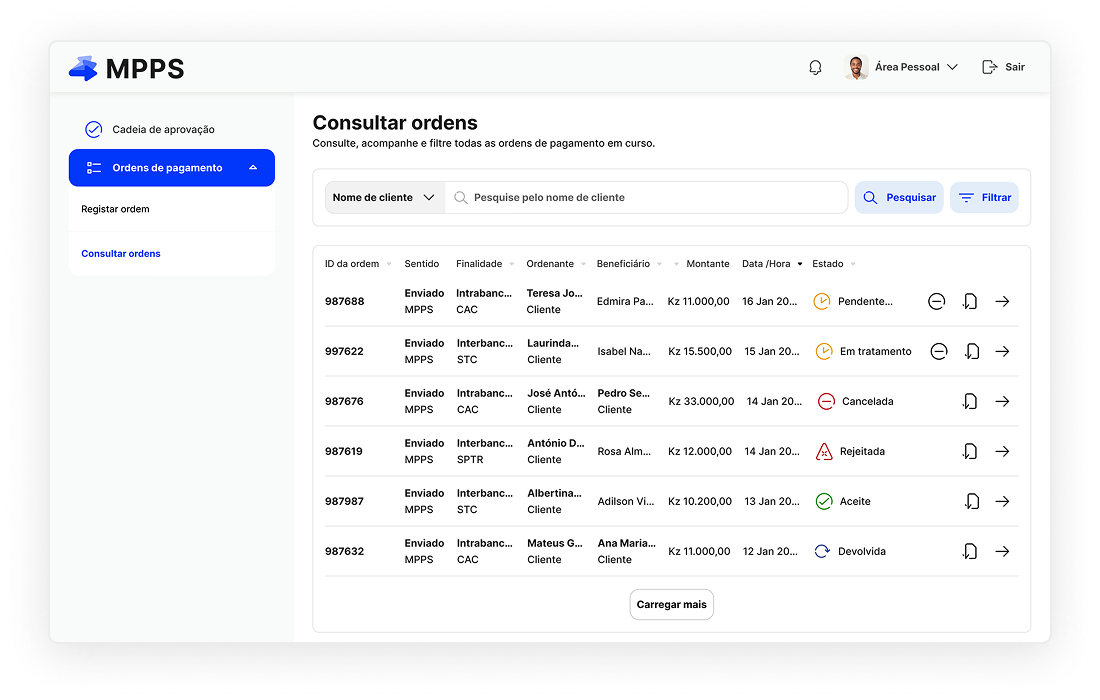Open order 987619 details arrow
1100x700 pixels.
click(1002, 451)
